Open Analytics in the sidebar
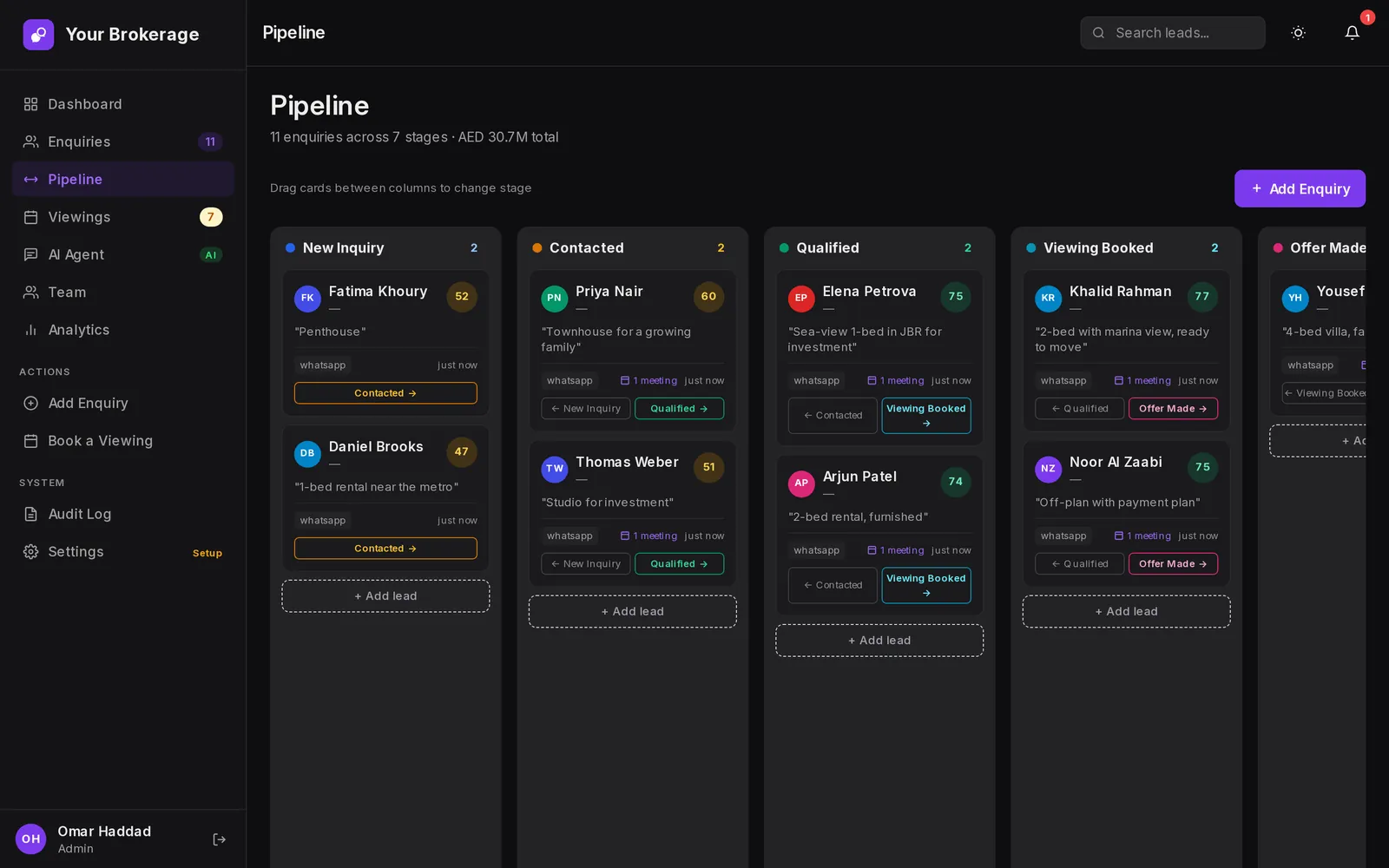This screenshot has height=868, width=1389. tap(123, 330)
